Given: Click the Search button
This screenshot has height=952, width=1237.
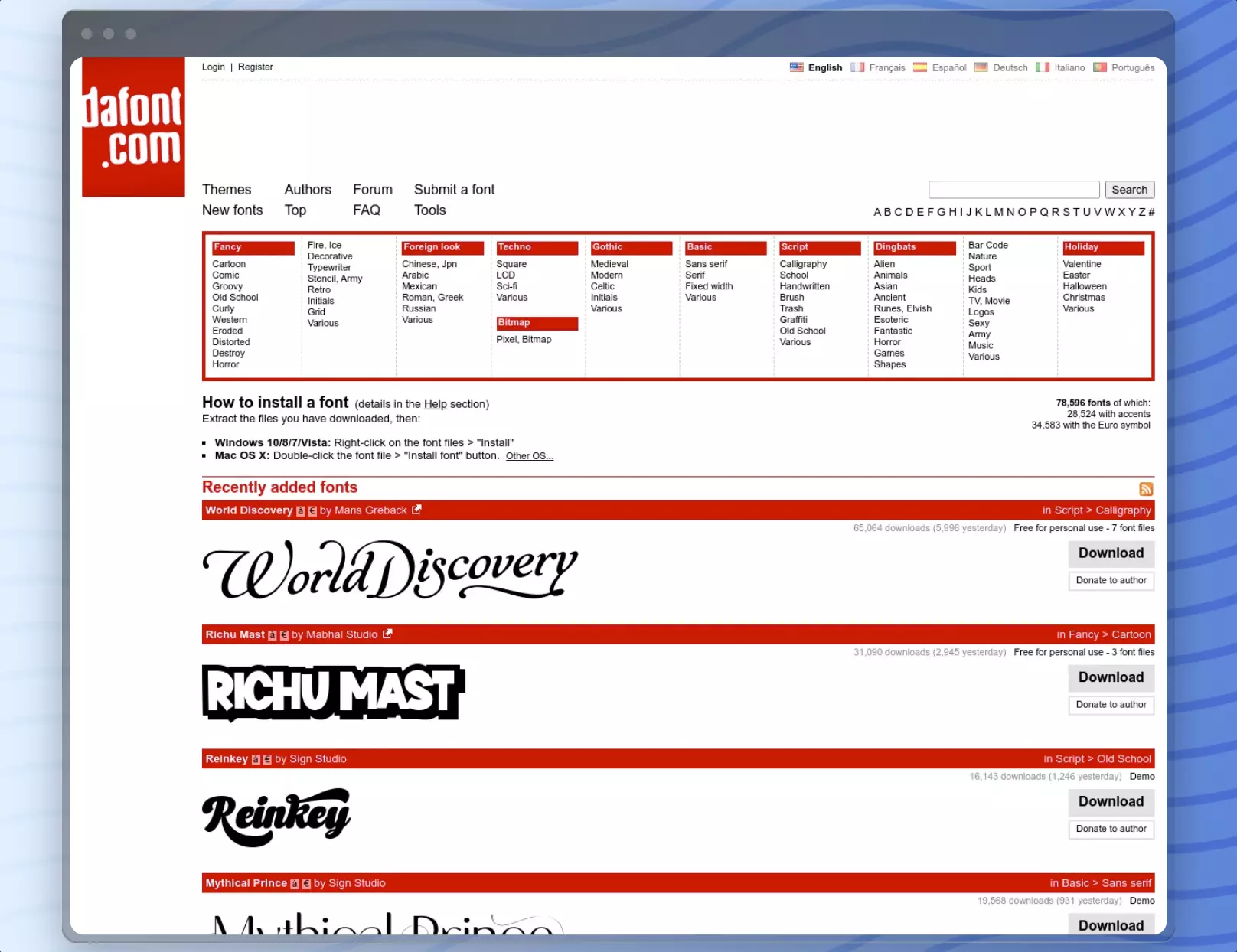Looking at the screenshot, I should tap(1130, 190).
